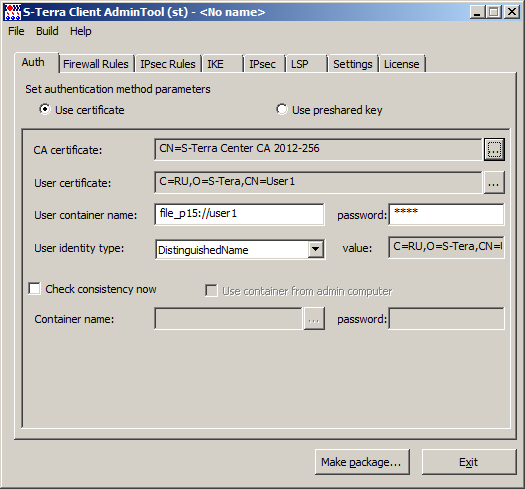525x490 pixels.
Task: Click the Exit button
Action: pos(469,462)
